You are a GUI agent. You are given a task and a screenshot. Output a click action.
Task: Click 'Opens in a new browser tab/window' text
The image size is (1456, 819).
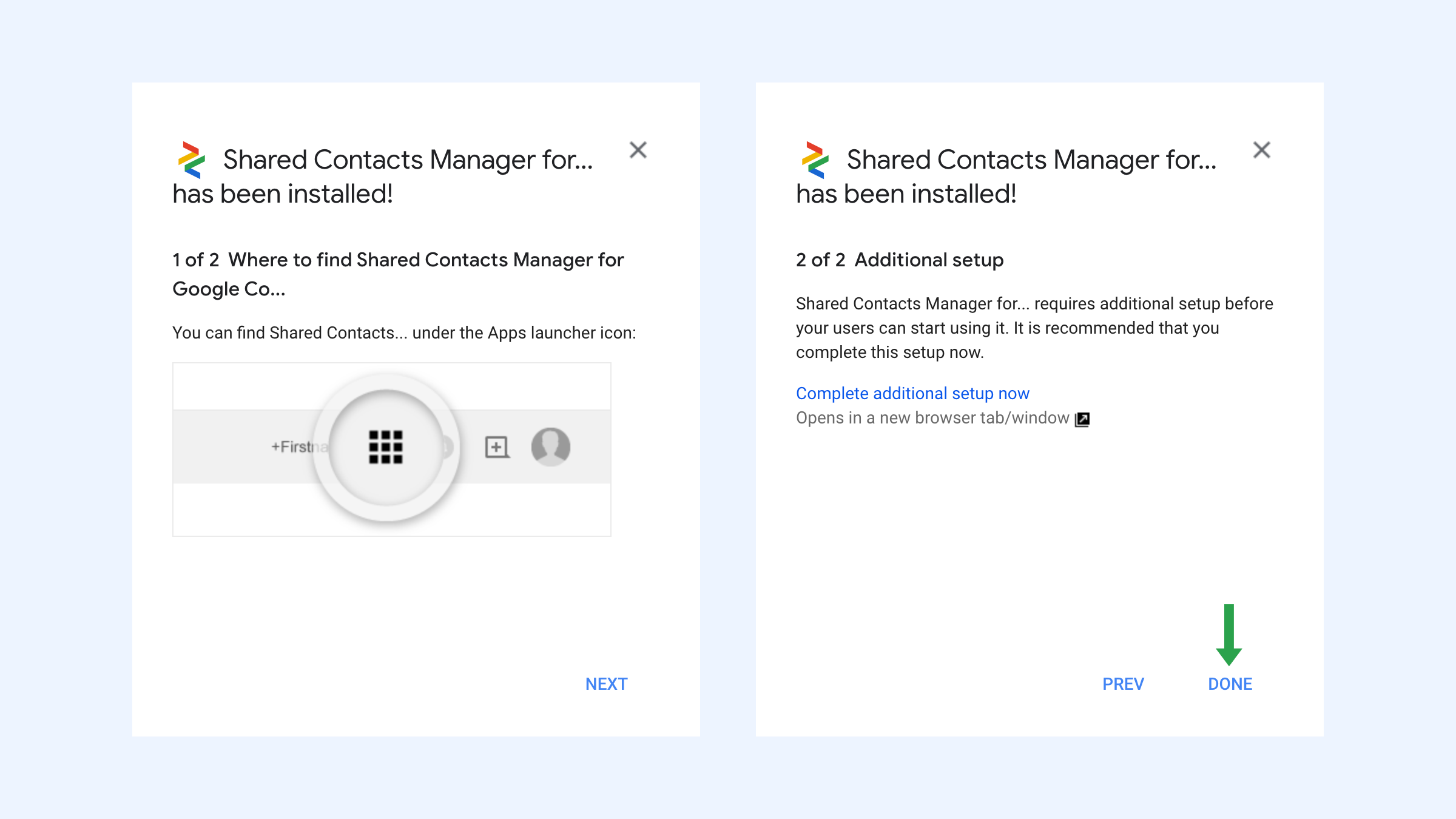tap(932, 418)
